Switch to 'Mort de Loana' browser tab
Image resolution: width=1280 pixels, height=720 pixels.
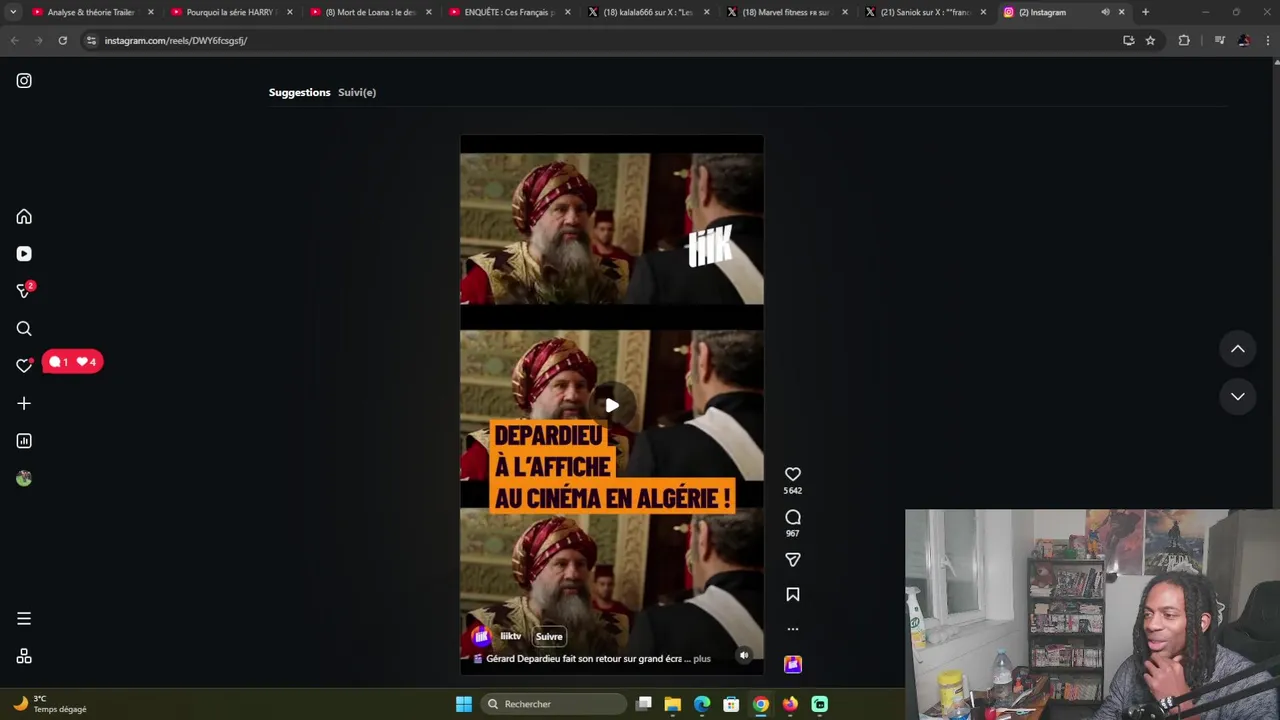(x=370, y=12)
